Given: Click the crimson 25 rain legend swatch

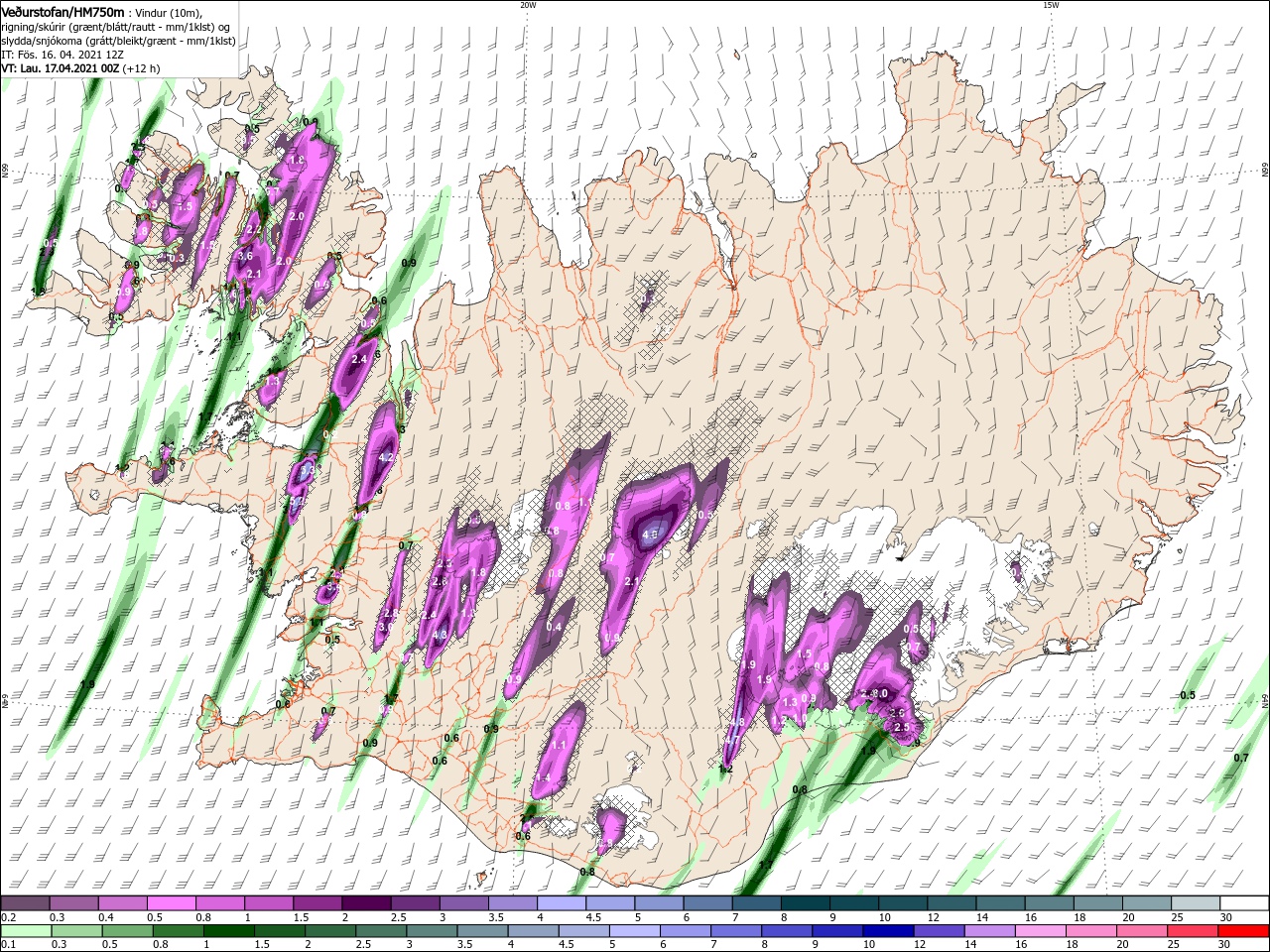Looking at the screenshot, I should pyautogui.click(x=1193, y=931).
